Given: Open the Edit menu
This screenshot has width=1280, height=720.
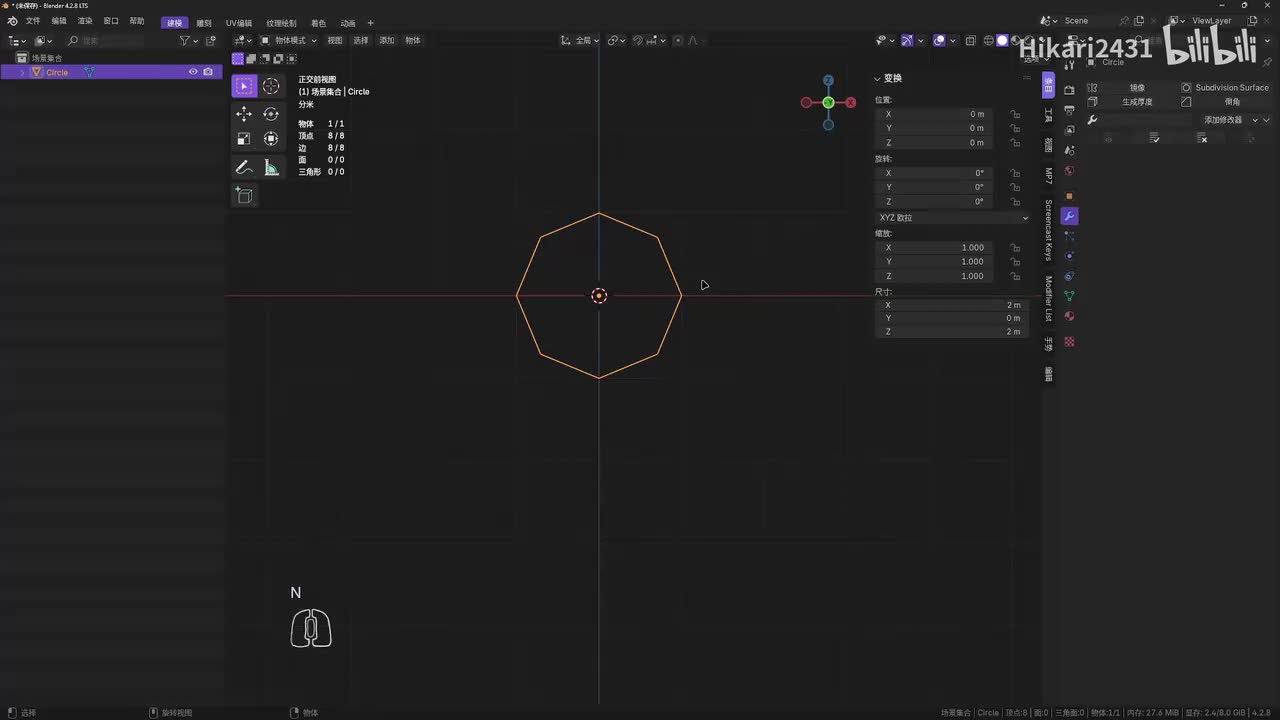Looking at the screenshot, I should 59,21.
